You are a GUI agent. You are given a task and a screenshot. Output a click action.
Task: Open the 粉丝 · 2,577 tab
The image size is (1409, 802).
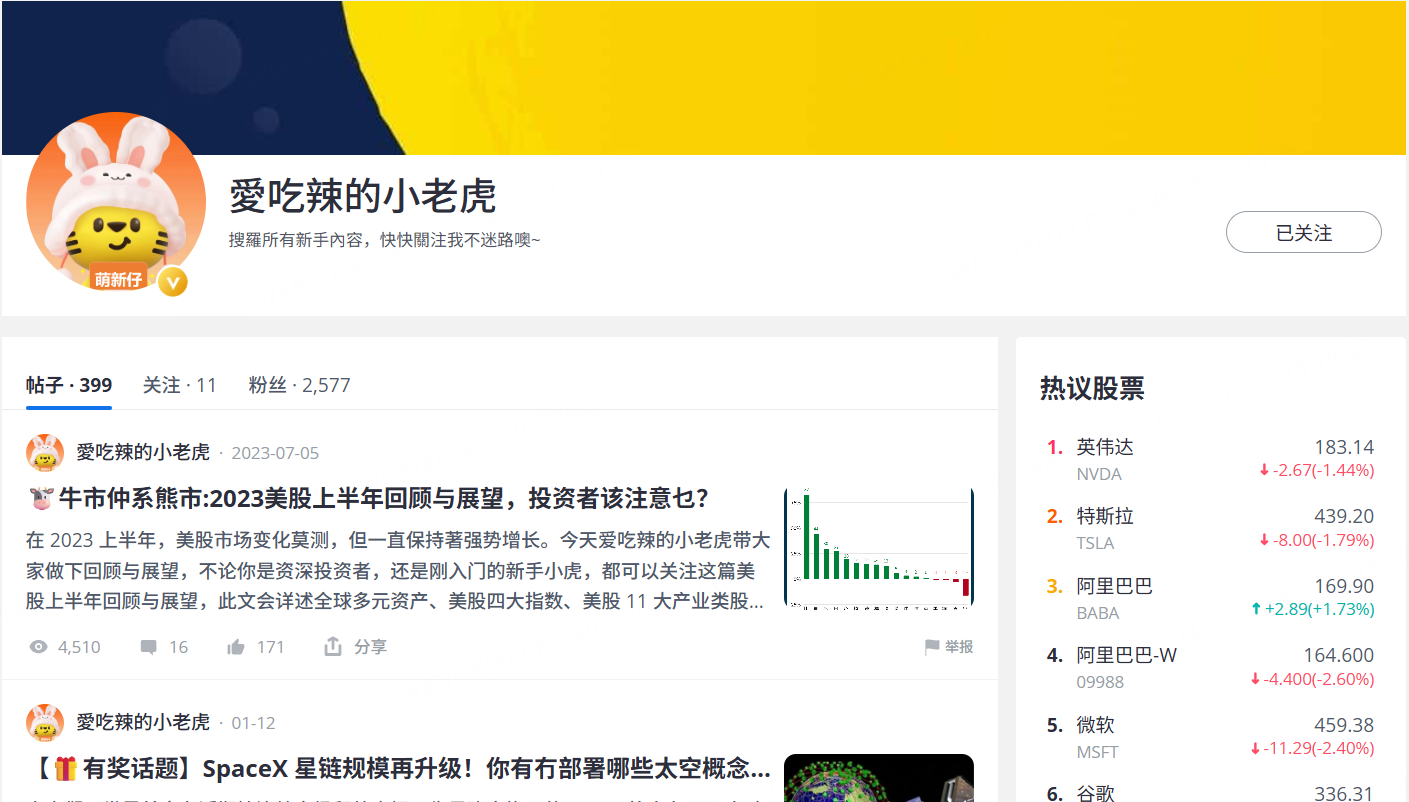click(299, 385)
